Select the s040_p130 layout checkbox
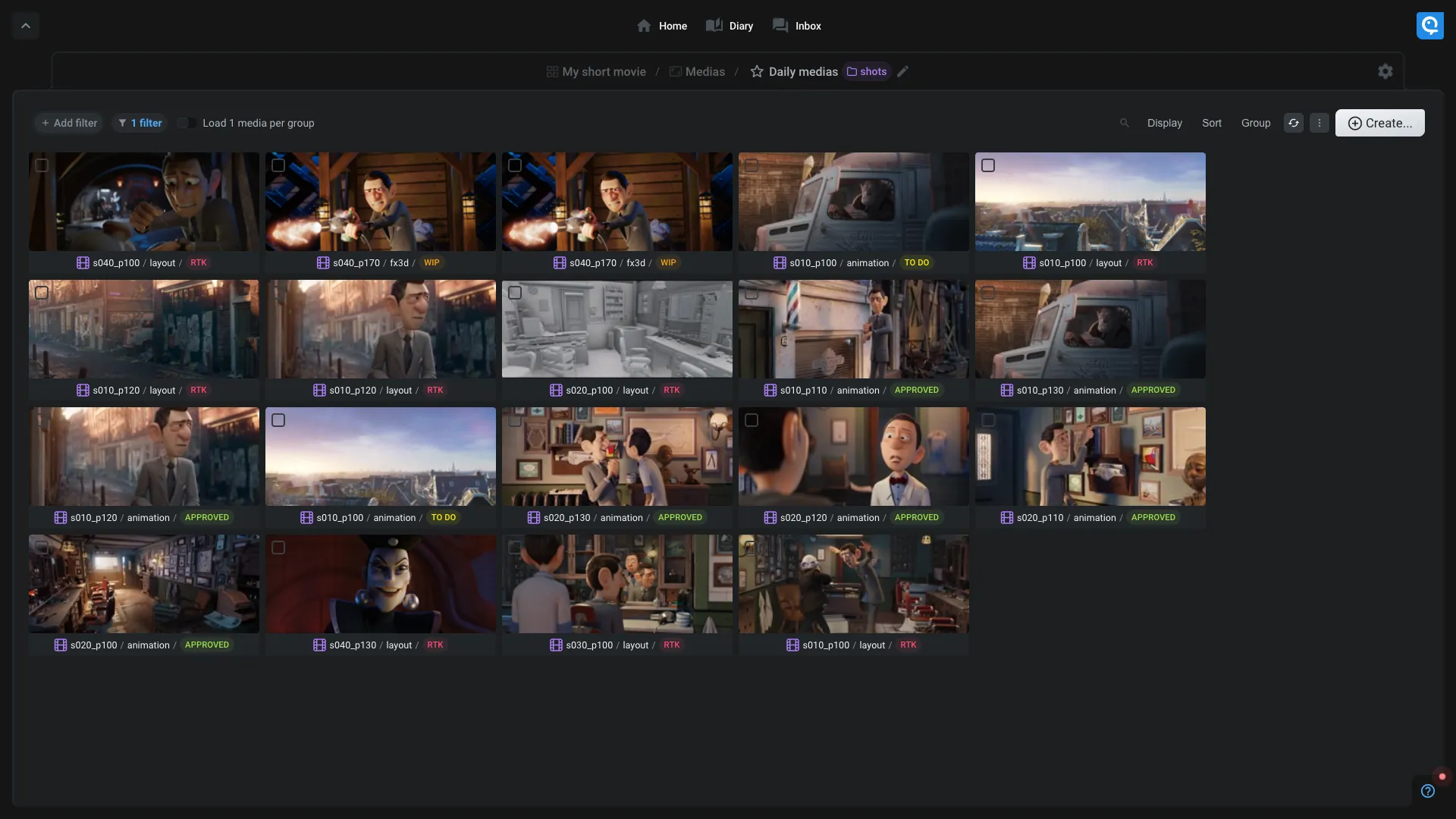Screen dimensions: 1456x819 click(x=278, y=548)
